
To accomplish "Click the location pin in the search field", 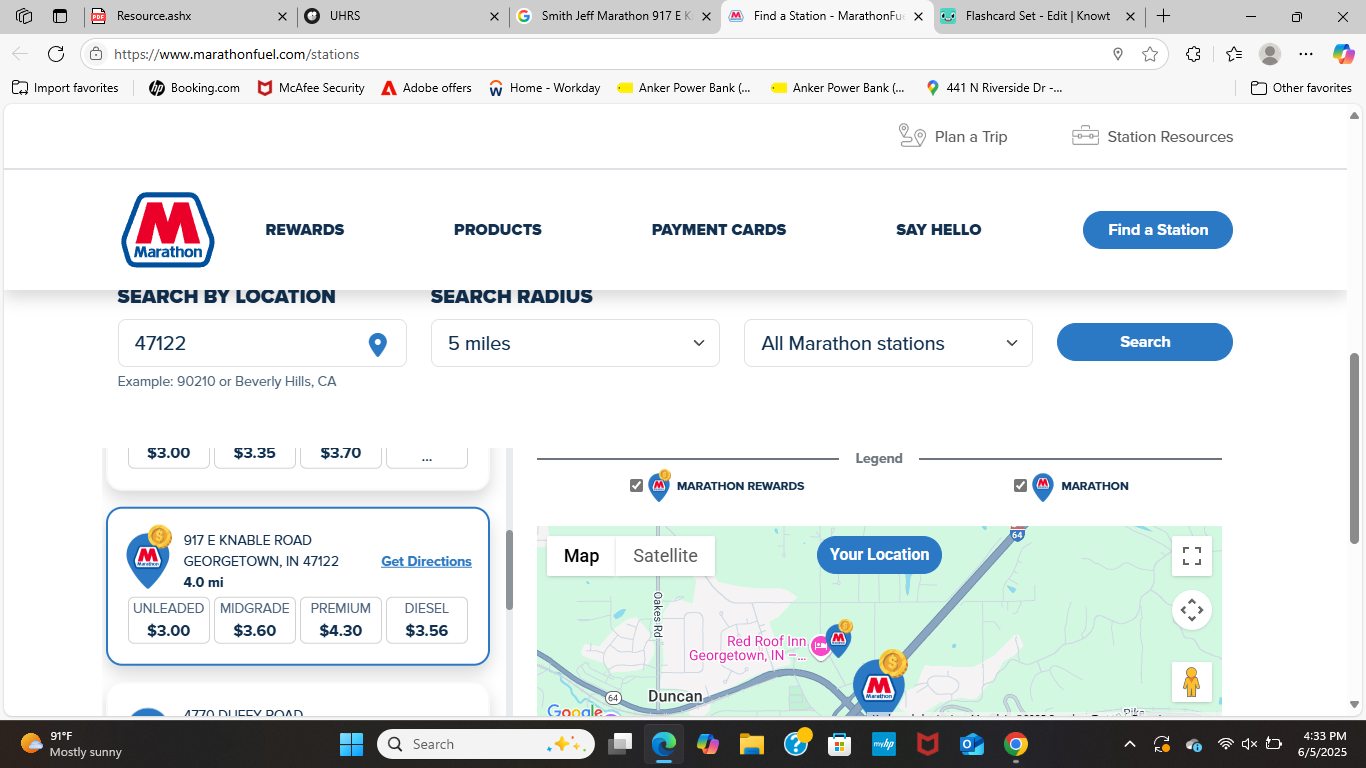I will pyautogui.click(x=378, y=344).
